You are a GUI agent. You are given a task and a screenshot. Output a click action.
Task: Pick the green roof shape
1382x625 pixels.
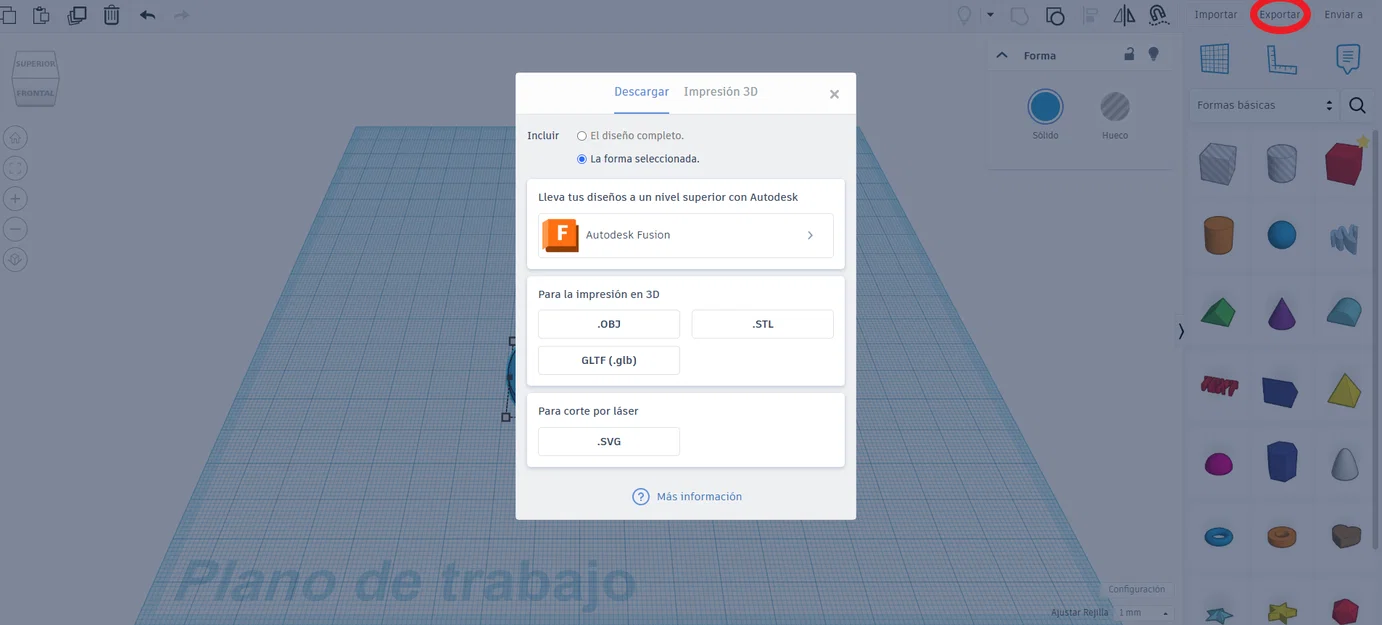tap(1217, 313)
